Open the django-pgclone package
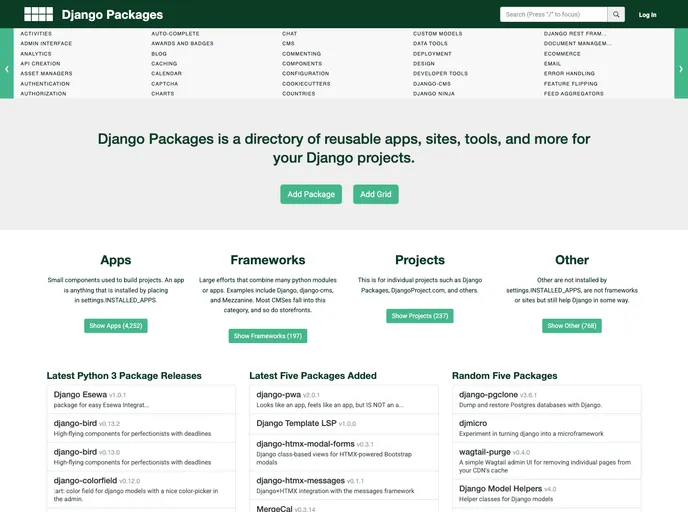Viewport: 688px width, 512px height. pyautogui.click(x=488, y=394)
